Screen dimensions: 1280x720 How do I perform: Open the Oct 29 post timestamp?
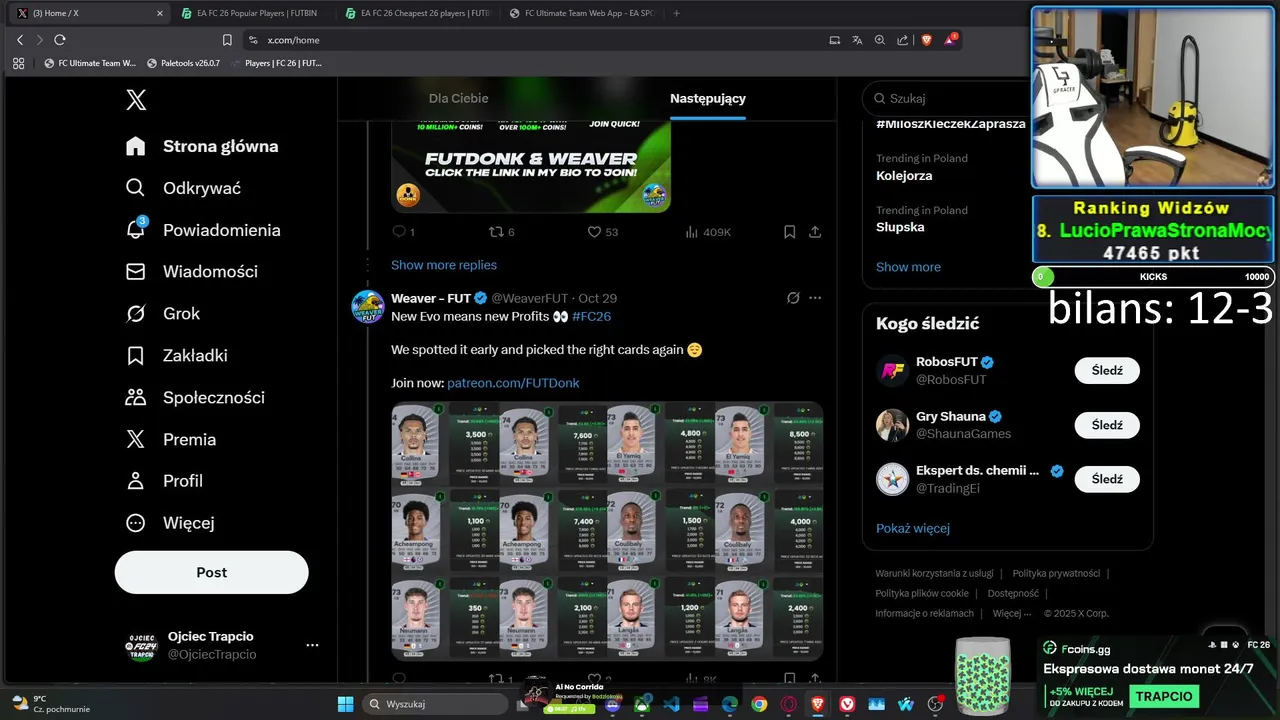coord(597,299)
